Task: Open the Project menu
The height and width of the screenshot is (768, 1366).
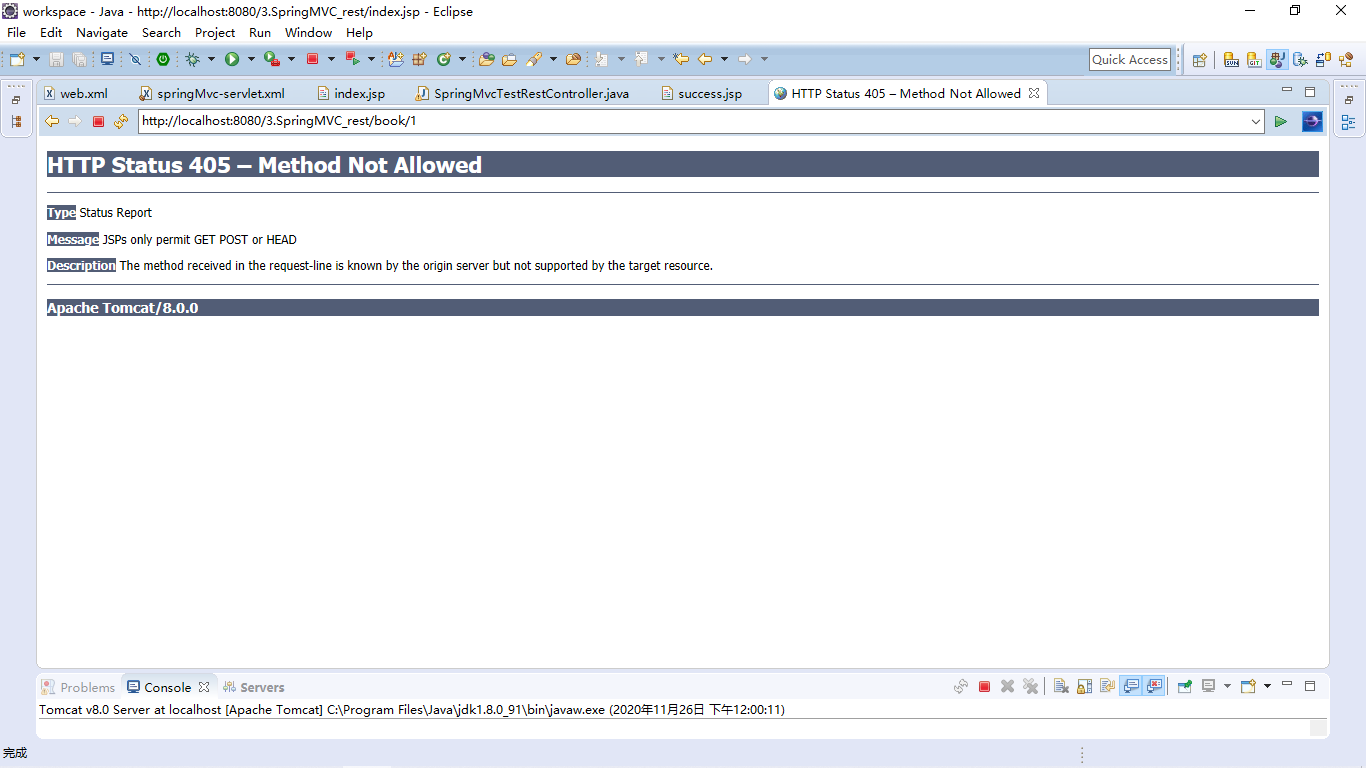Action: [215, 33]
